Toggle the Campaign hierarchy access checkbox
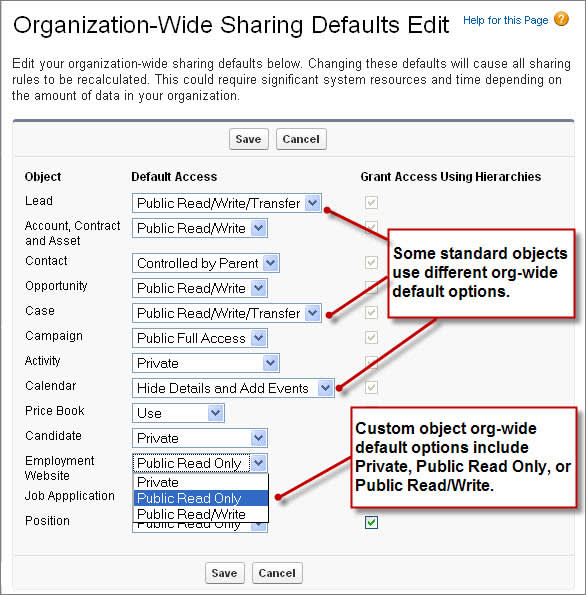Viewport: 586px width, 595px height. pos(371,337)
